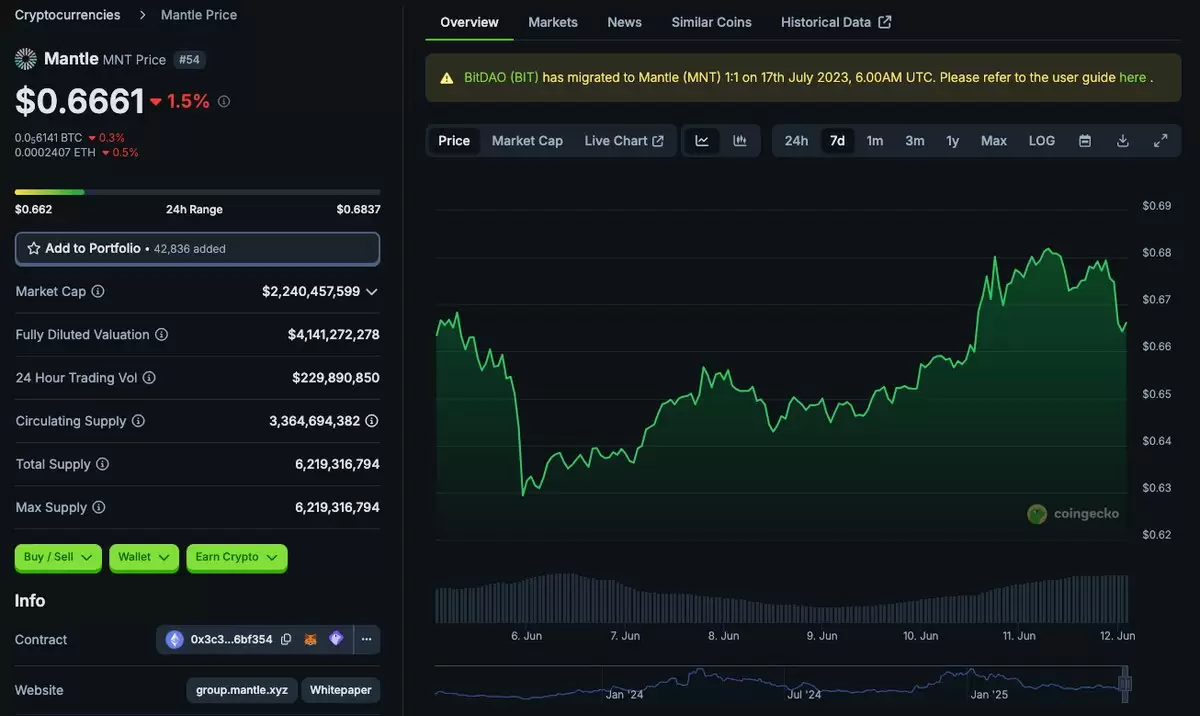Download the chart data
1200x716 pixels.
click(x=1123, y=141)
